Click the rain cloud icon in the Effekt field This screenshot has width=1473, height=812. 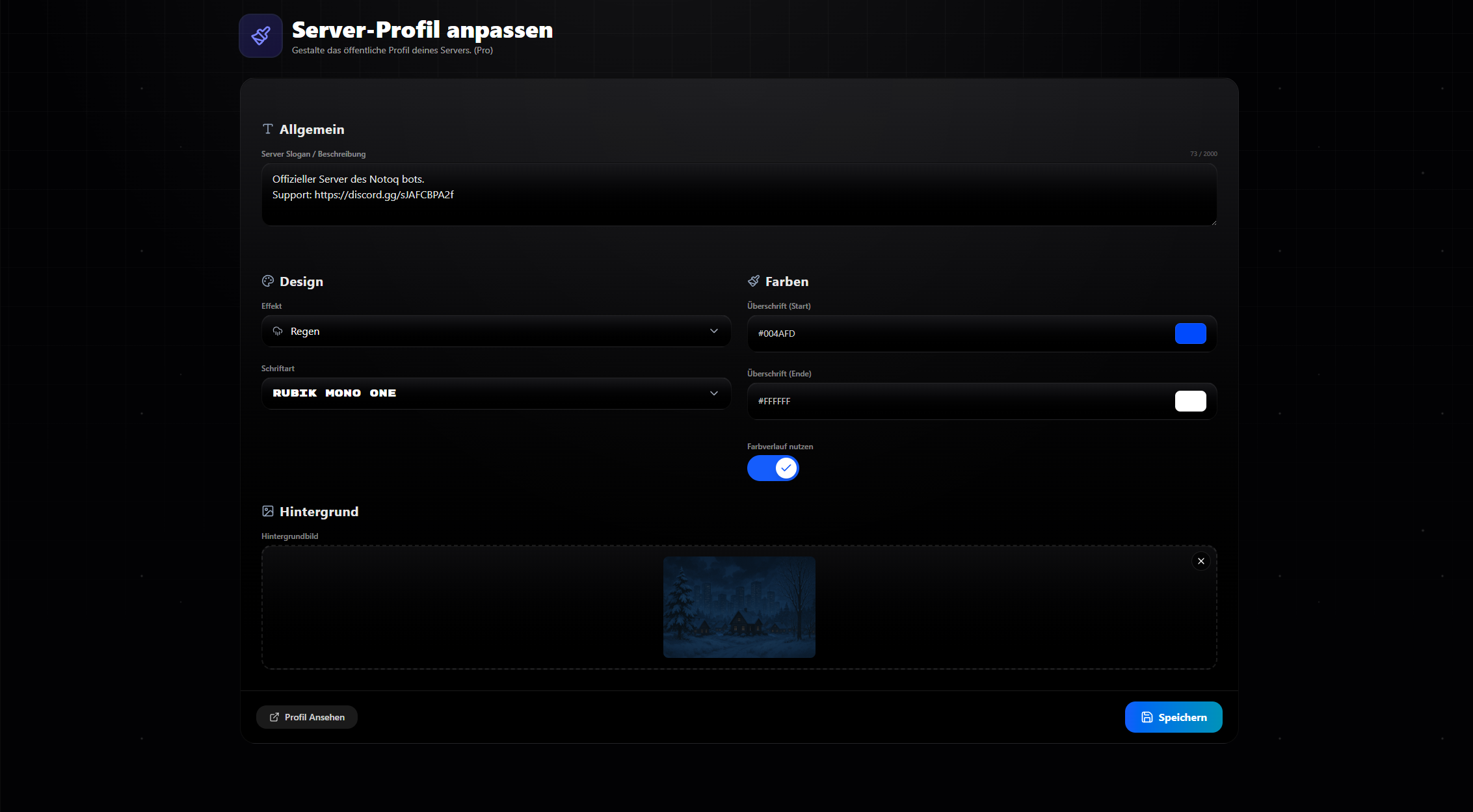(x=278, y=331)
